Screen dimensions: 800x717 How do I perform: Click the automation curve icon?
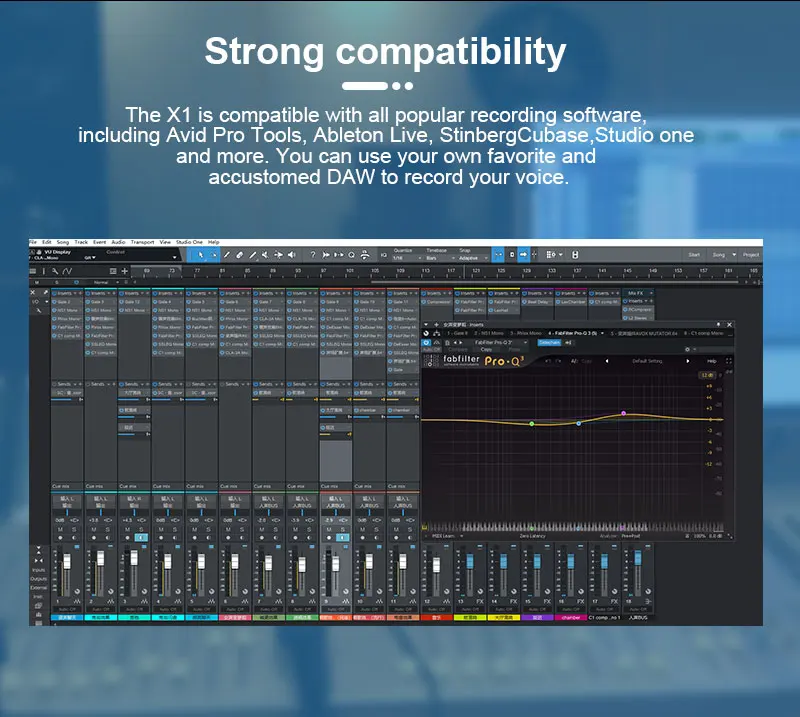[67, 271]
